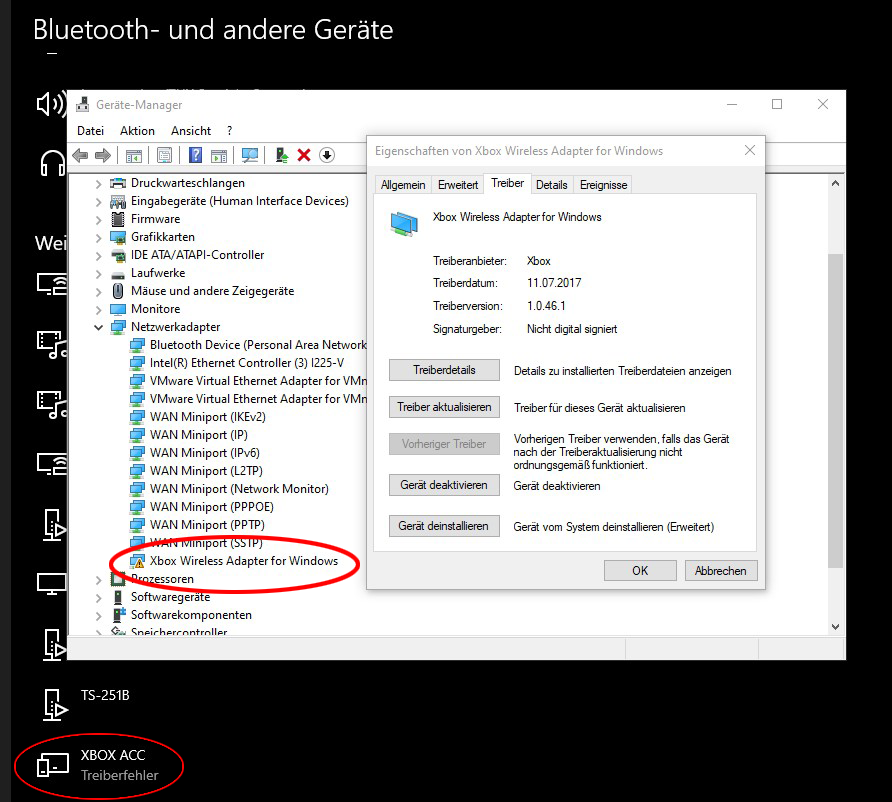
Task: Click the warning icon beside Xbox Wireless Adapter
Action: [x=137, y=561]
